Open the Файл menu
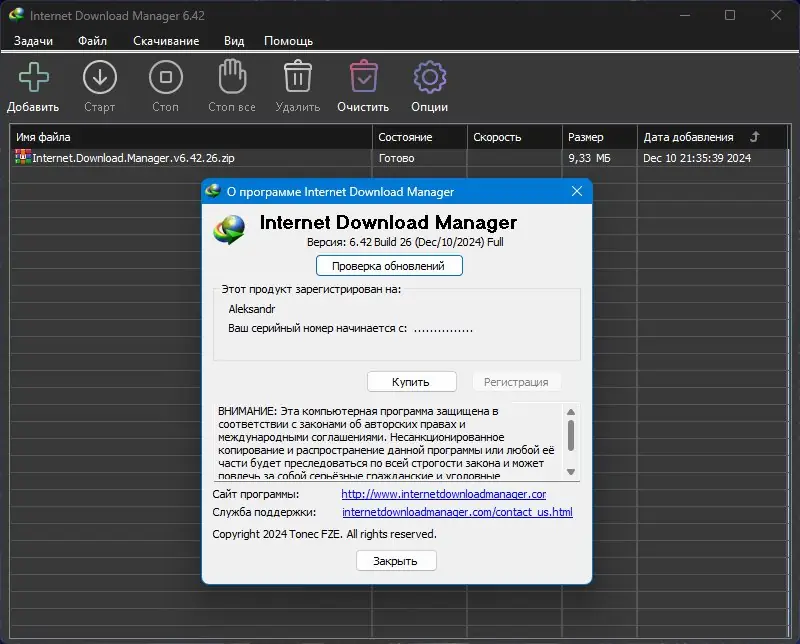The image size is (800, 644). (92, 41)
